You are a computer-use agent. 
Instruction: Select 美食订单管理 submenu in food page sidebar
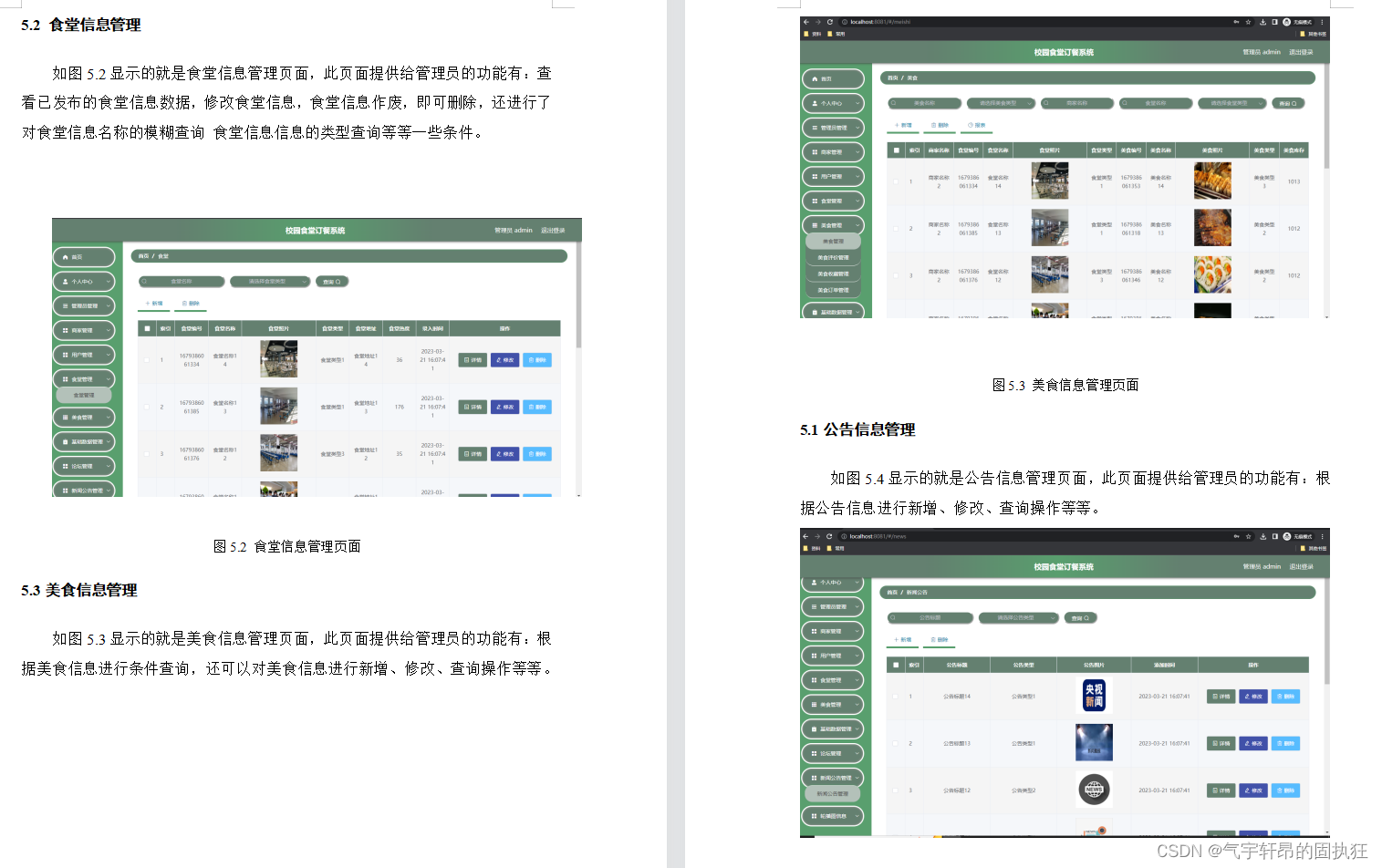point(833,291)
